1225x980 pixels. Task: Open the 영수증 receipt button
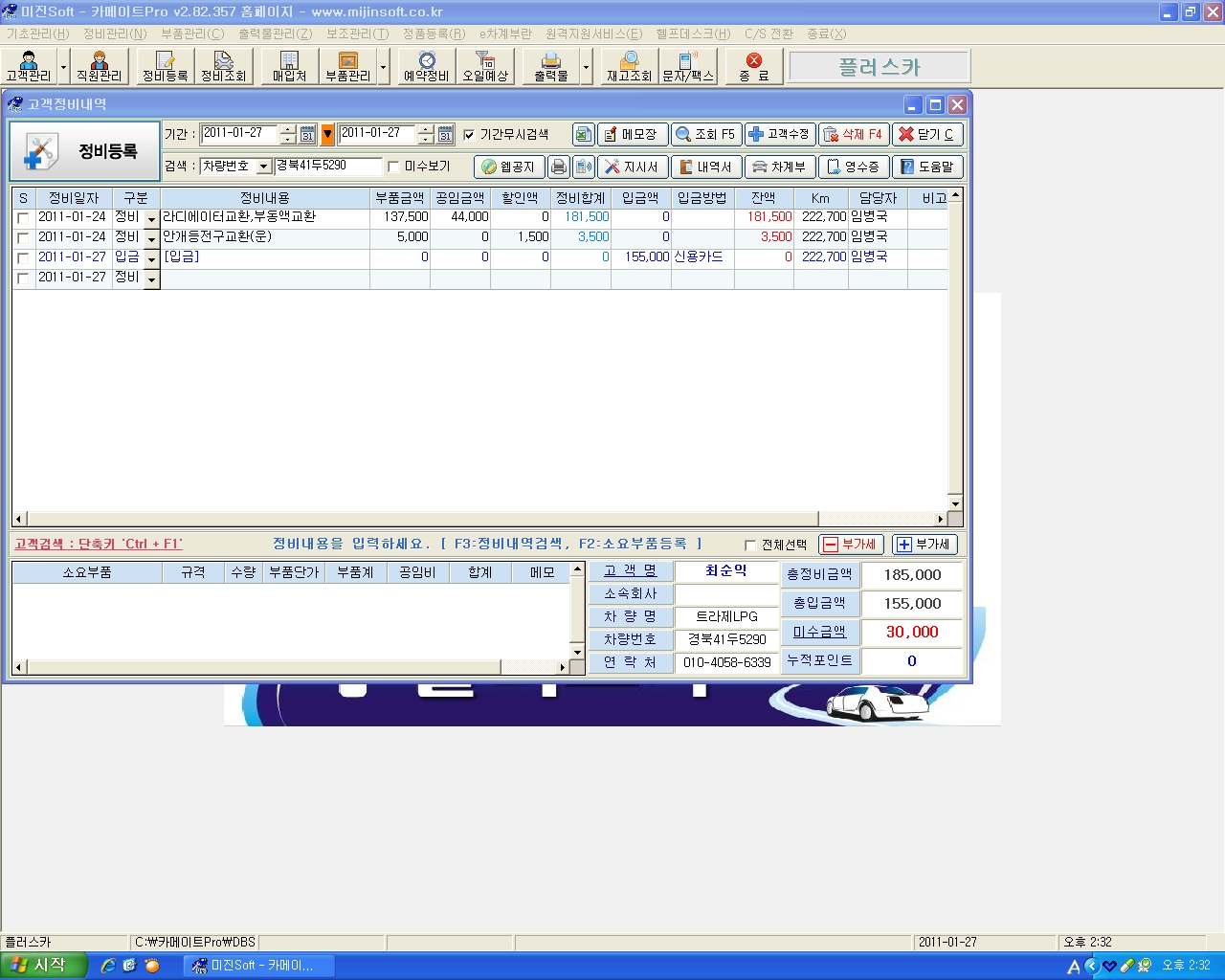pos(854,167)
